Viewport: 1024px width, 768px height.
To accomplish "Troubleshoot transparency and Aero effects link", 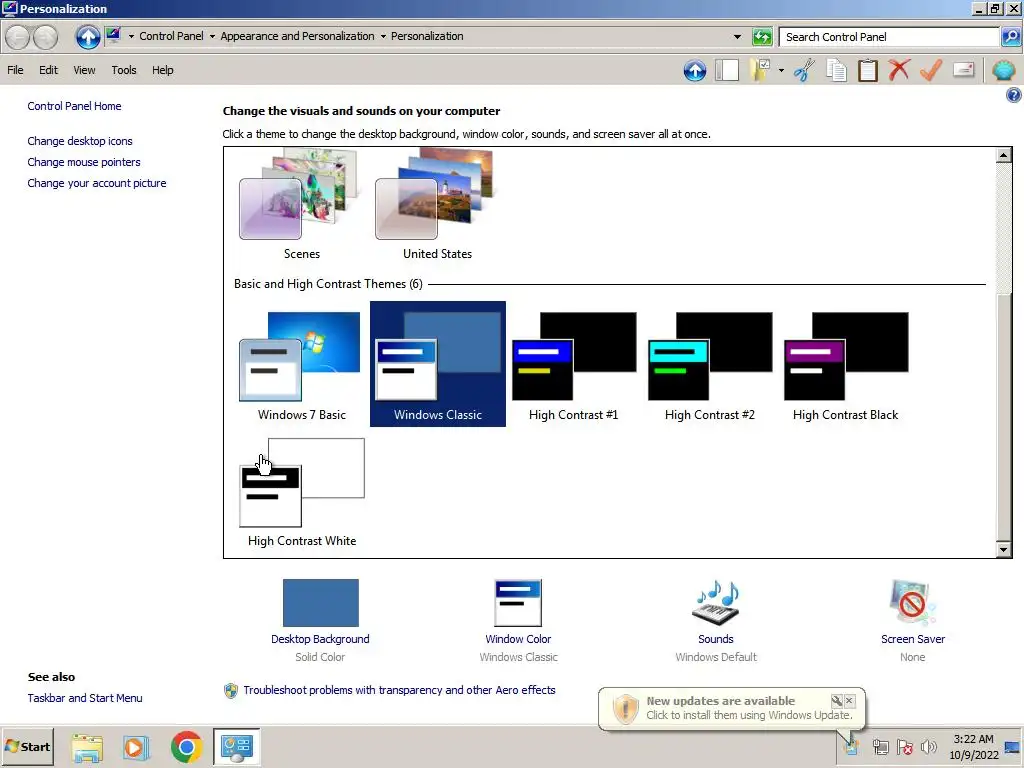I will (x=399, y=690).
